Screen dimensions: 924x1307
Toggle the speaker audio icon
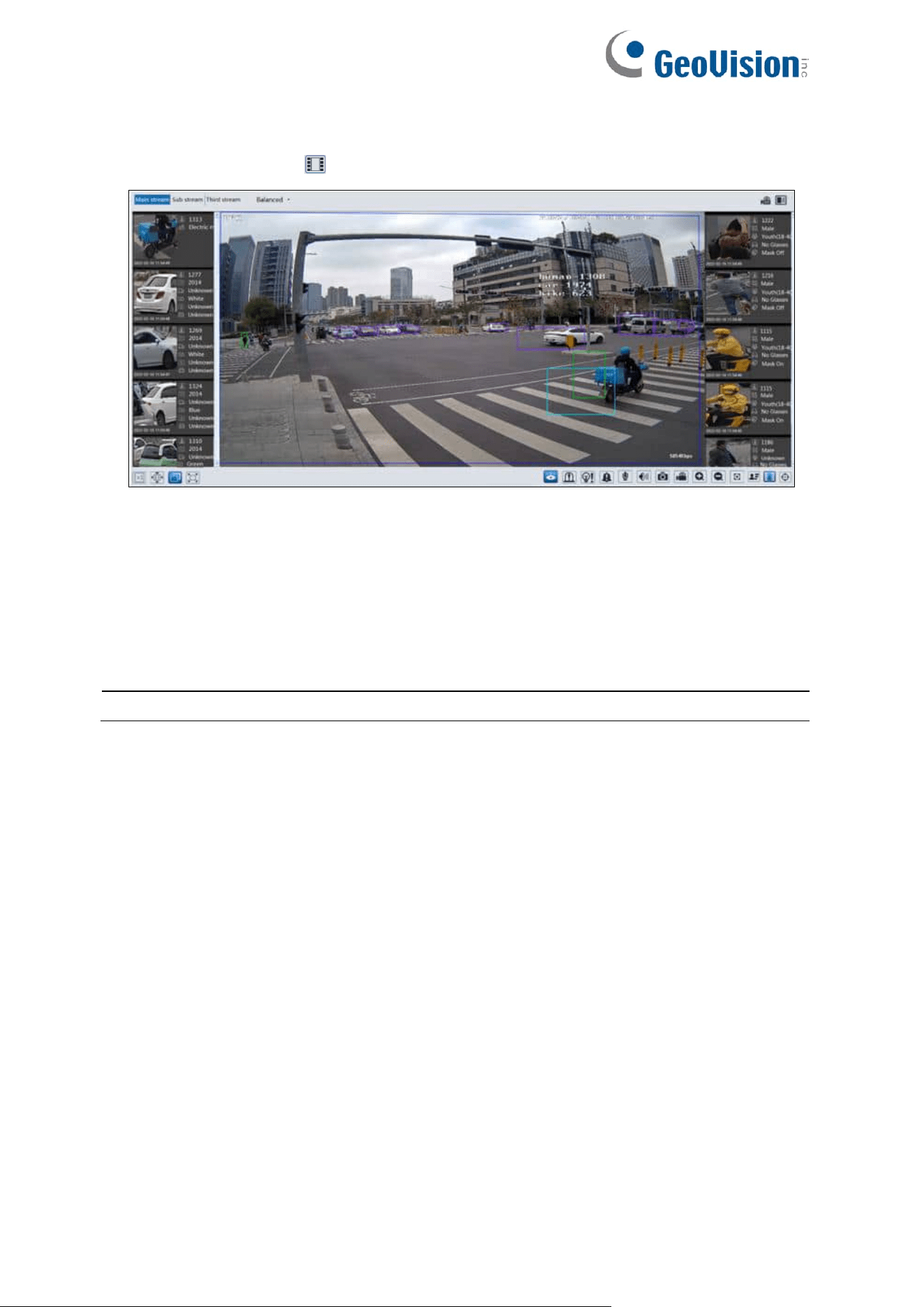click(x=643, y=477)
